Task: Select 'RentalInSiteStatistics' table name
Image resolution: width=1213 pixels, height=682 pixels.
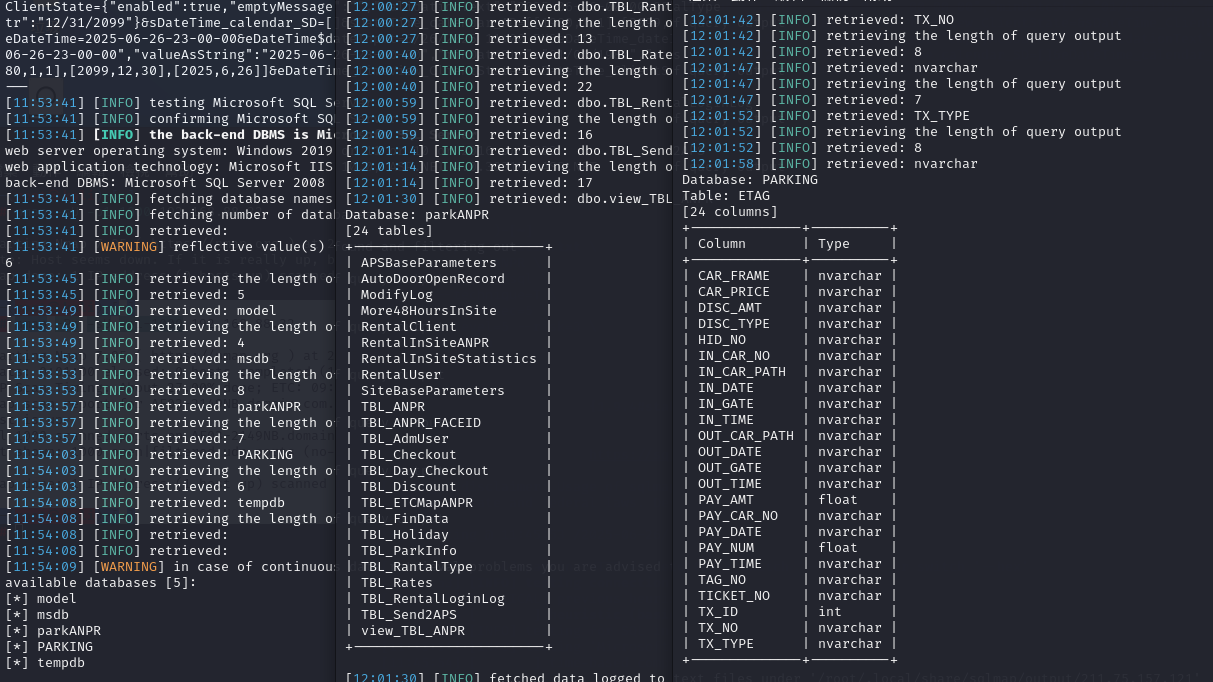Action: [449, 359]
